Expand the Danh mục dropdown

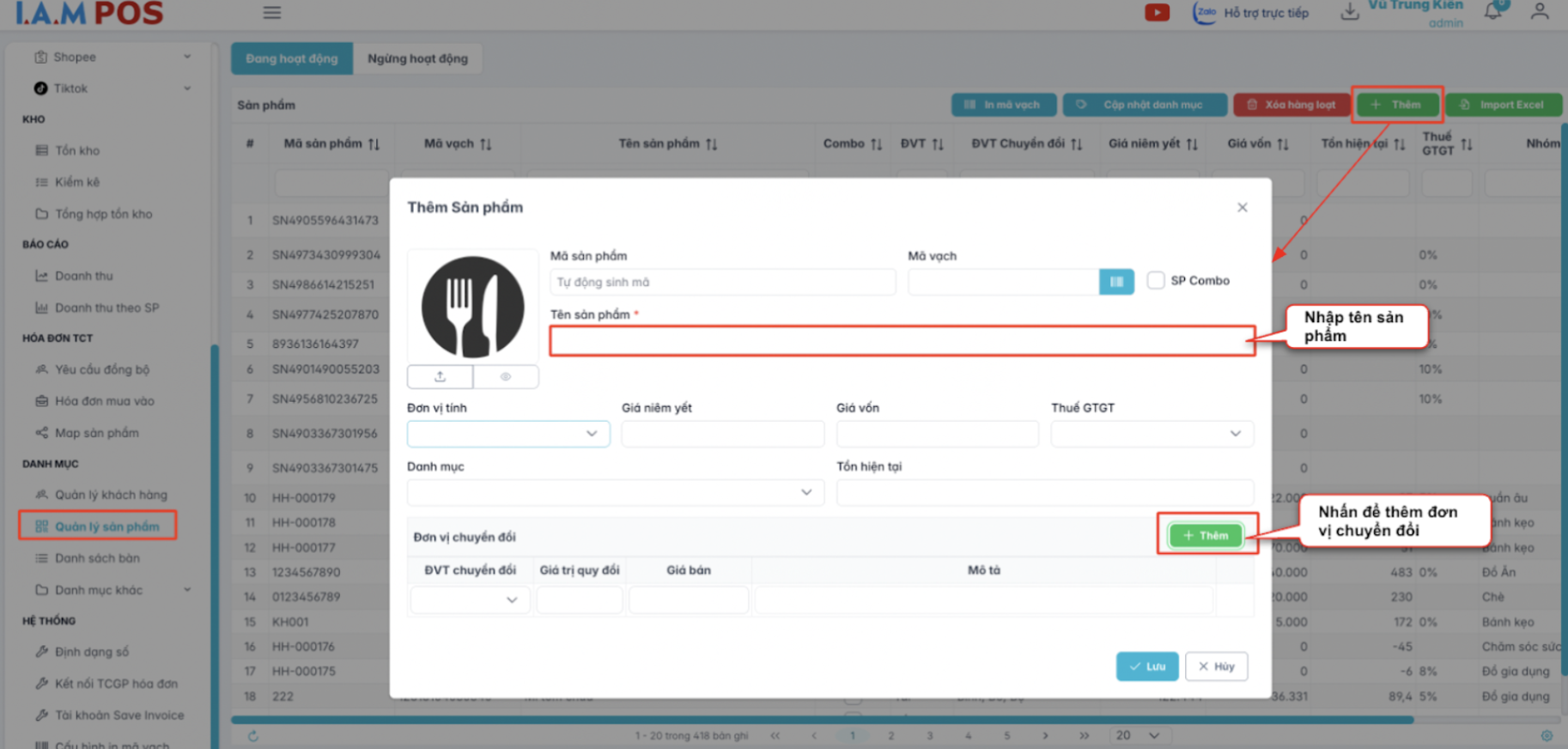615,492
